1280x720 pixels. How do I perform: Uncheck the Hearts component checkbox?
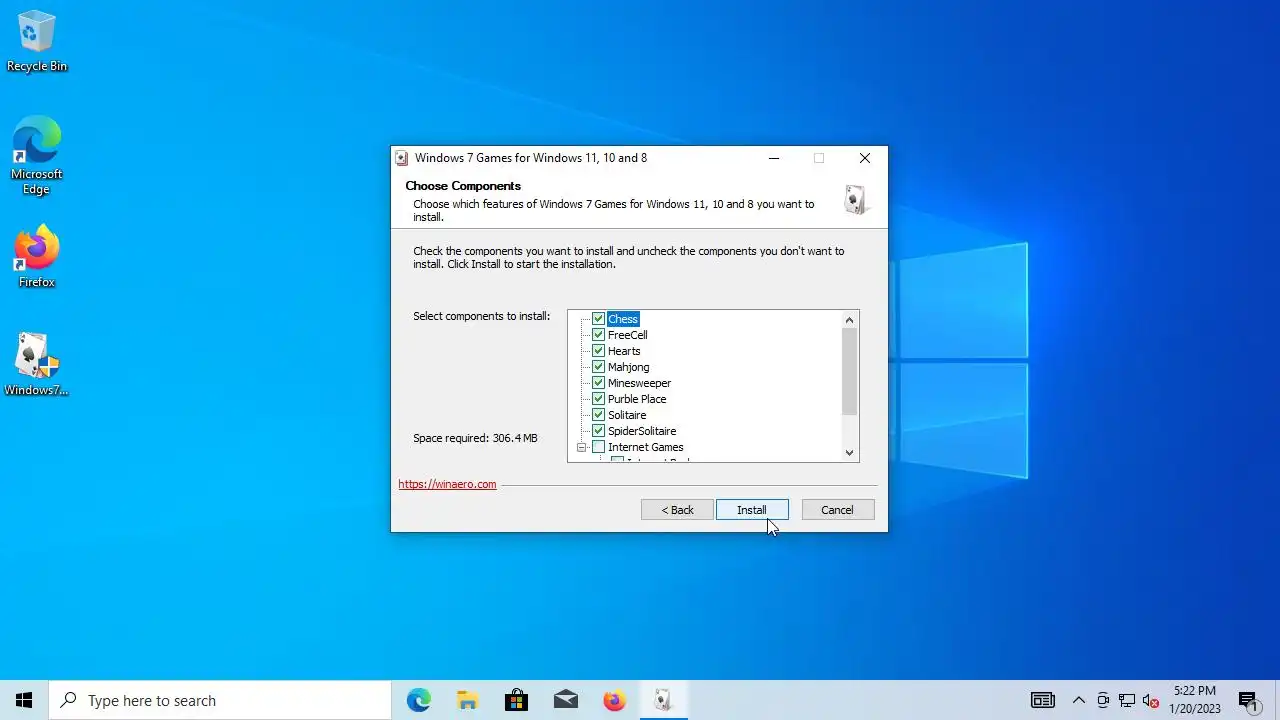tap(598, 351)
